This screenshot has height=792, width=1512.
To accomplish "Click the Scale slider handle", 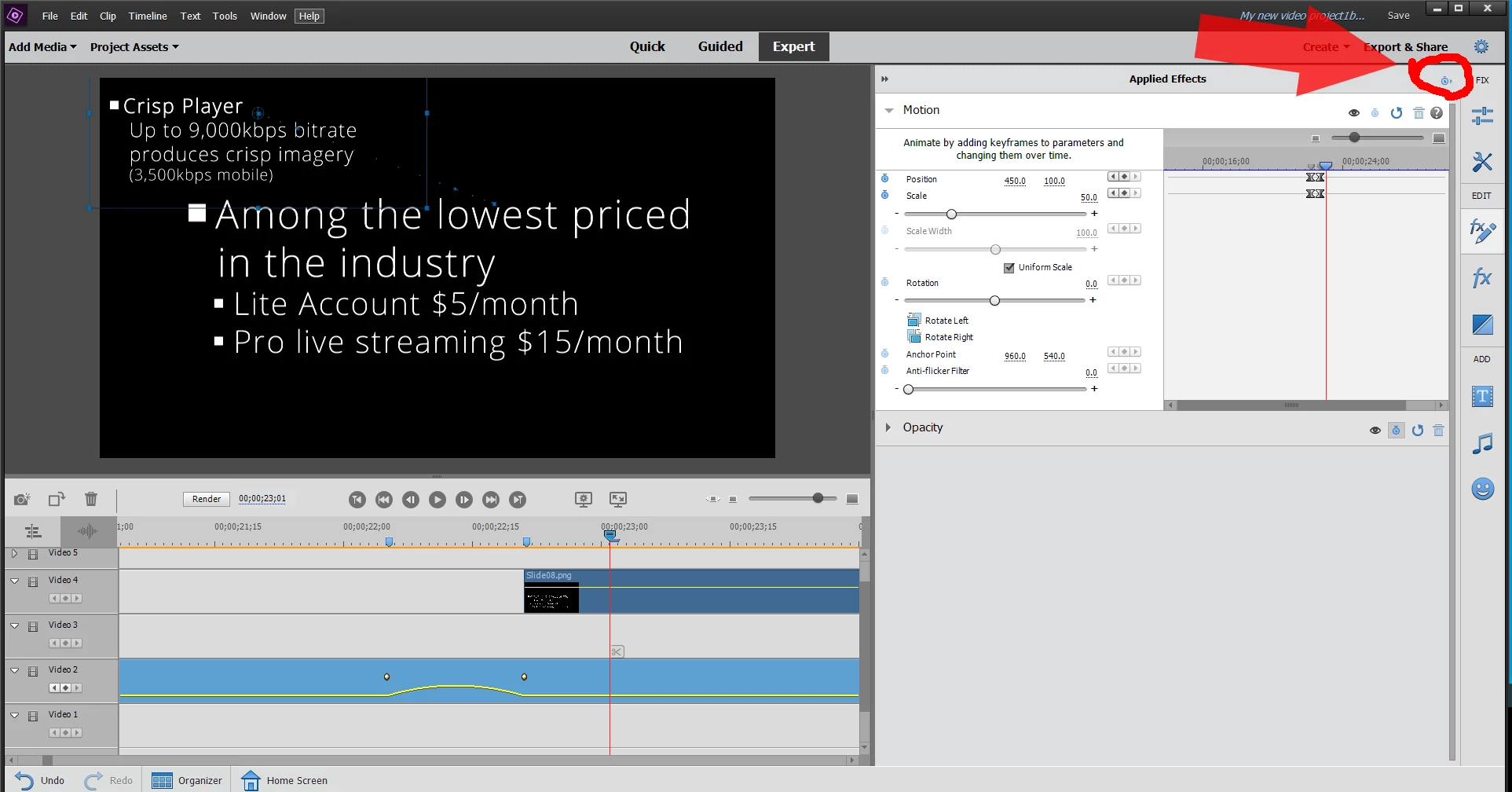I will click(x=951, y=214).
